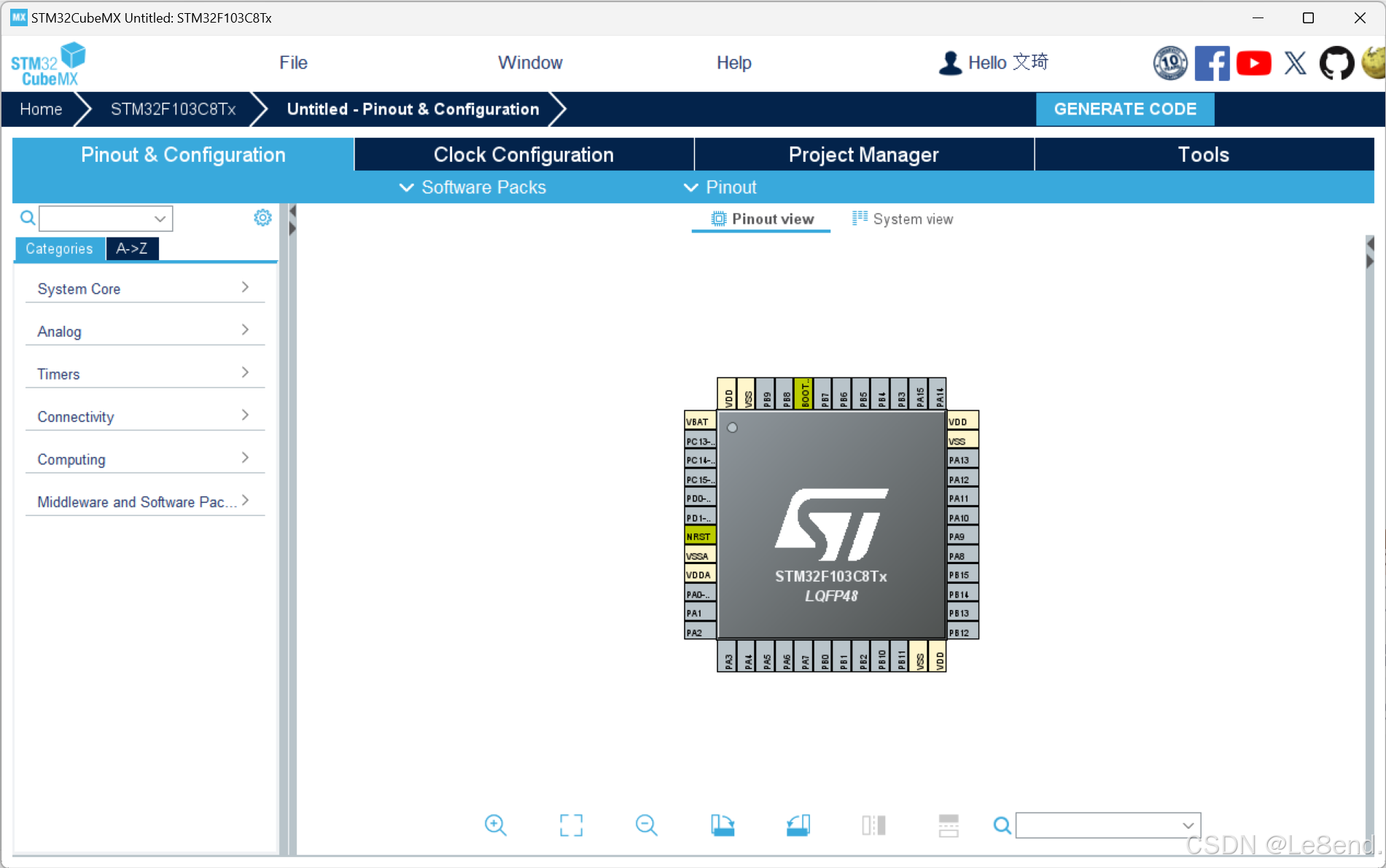Click the pin search magnifier icon
Image resolution: width=1386 pixels, height=868 pixels.
tap(1002, 825)
